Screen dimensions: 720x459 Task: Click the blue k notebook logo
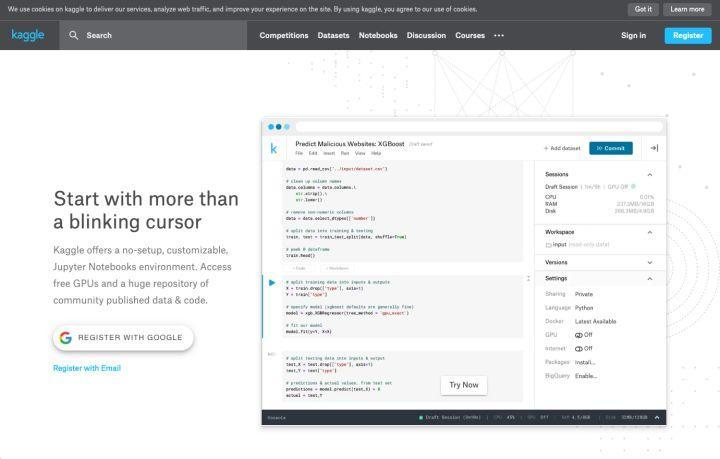[274, 148]
